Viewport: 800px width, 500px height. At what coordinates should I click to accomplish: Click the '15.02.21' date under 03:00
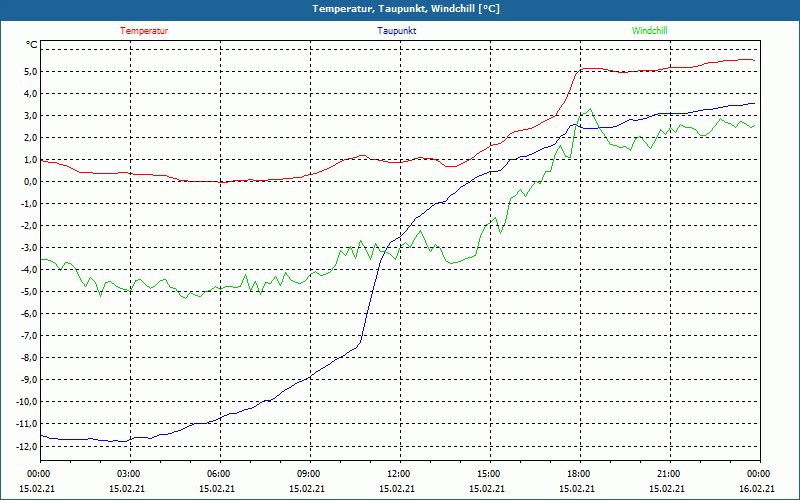pos(127,488)
